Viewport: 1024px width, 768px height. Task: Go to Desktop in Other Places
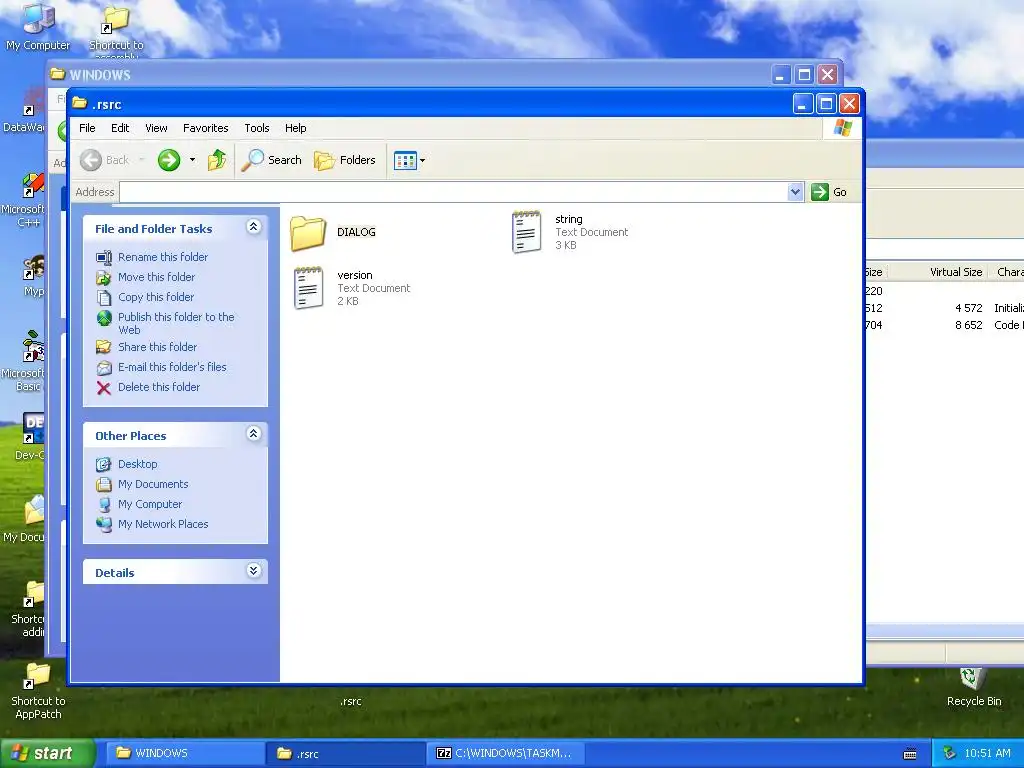137,464
